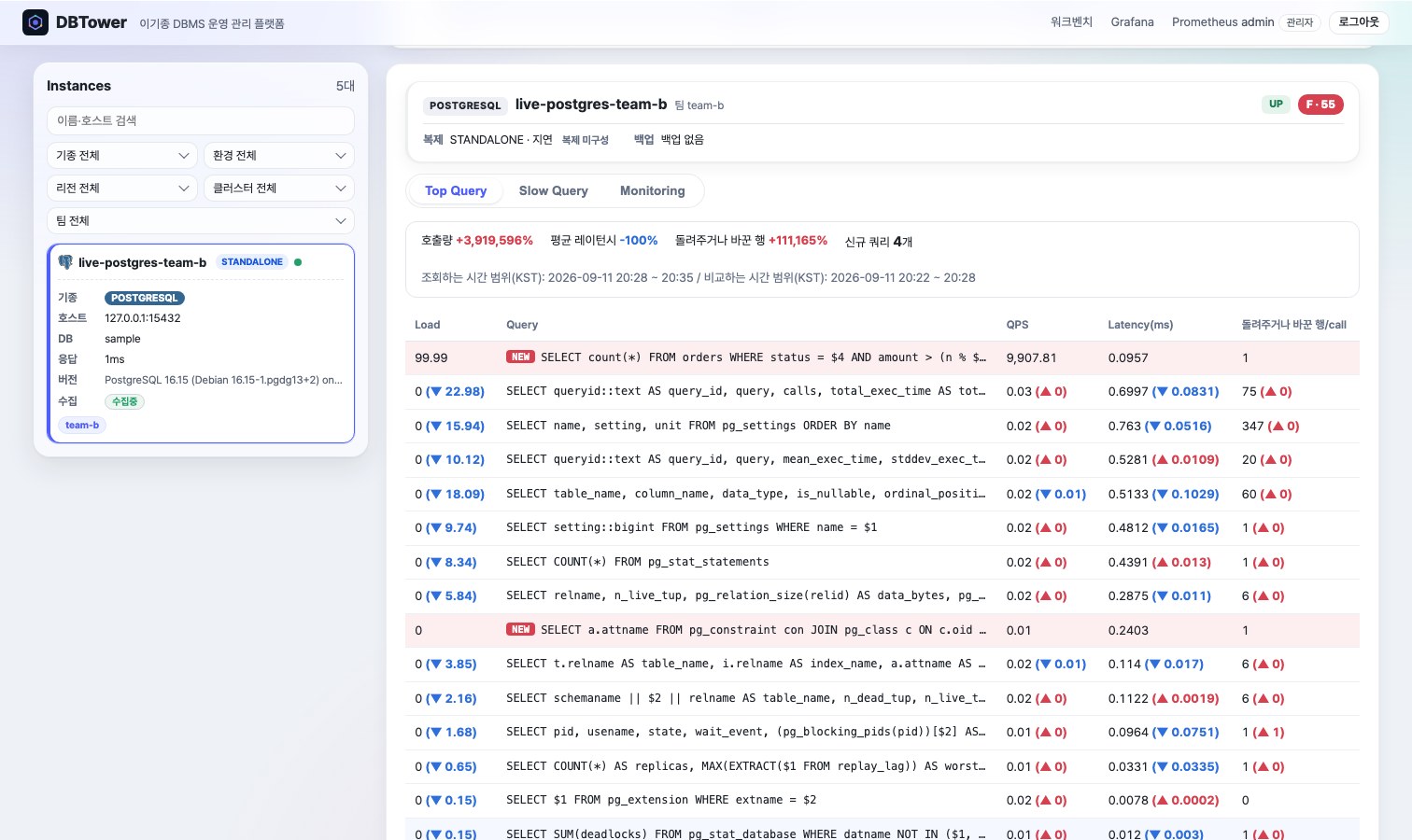
Task: Select the setting::bigint FROM pg_settings query
Action: [882, 527]
